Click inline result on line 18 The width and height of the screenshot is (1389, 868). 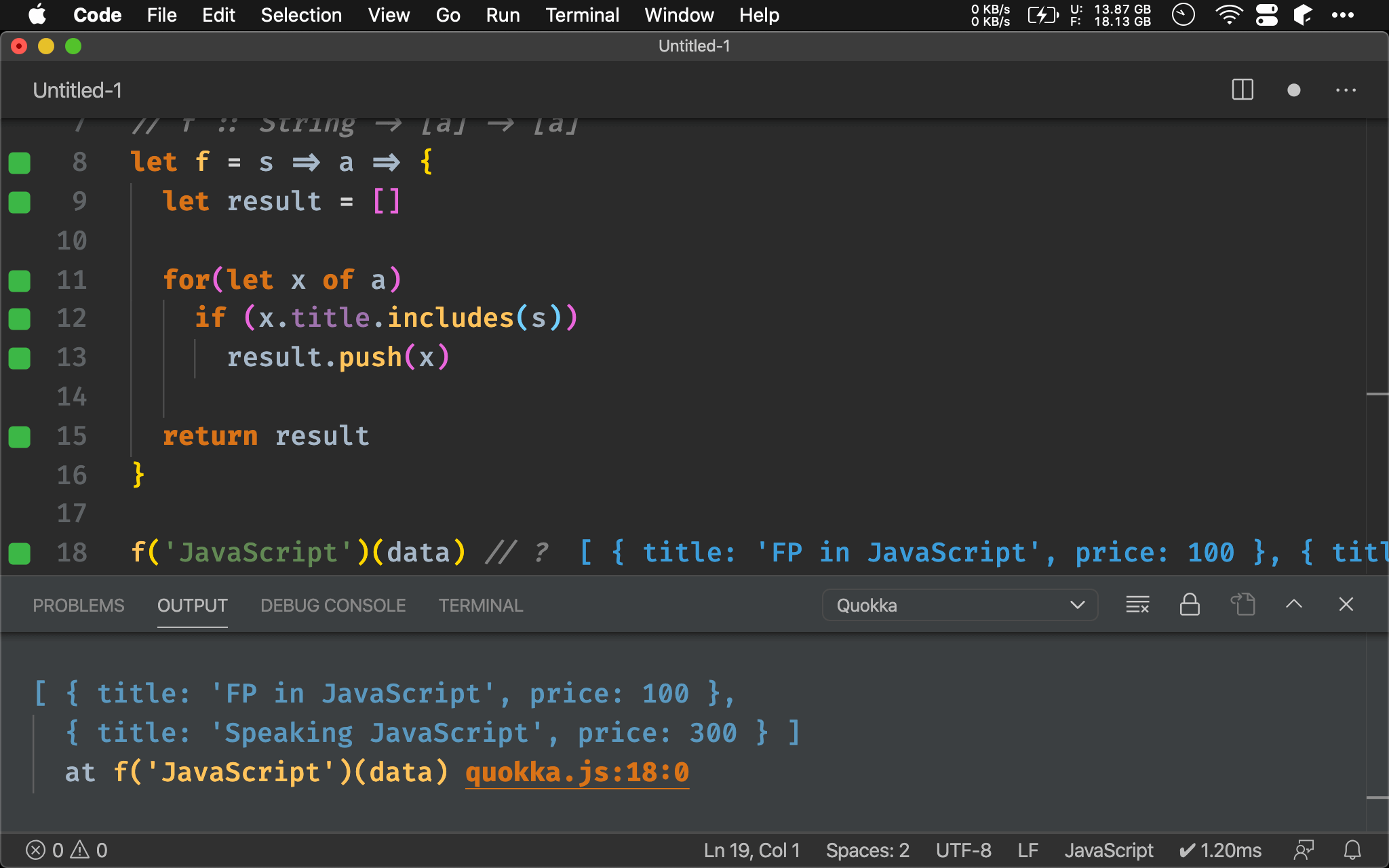983,553
